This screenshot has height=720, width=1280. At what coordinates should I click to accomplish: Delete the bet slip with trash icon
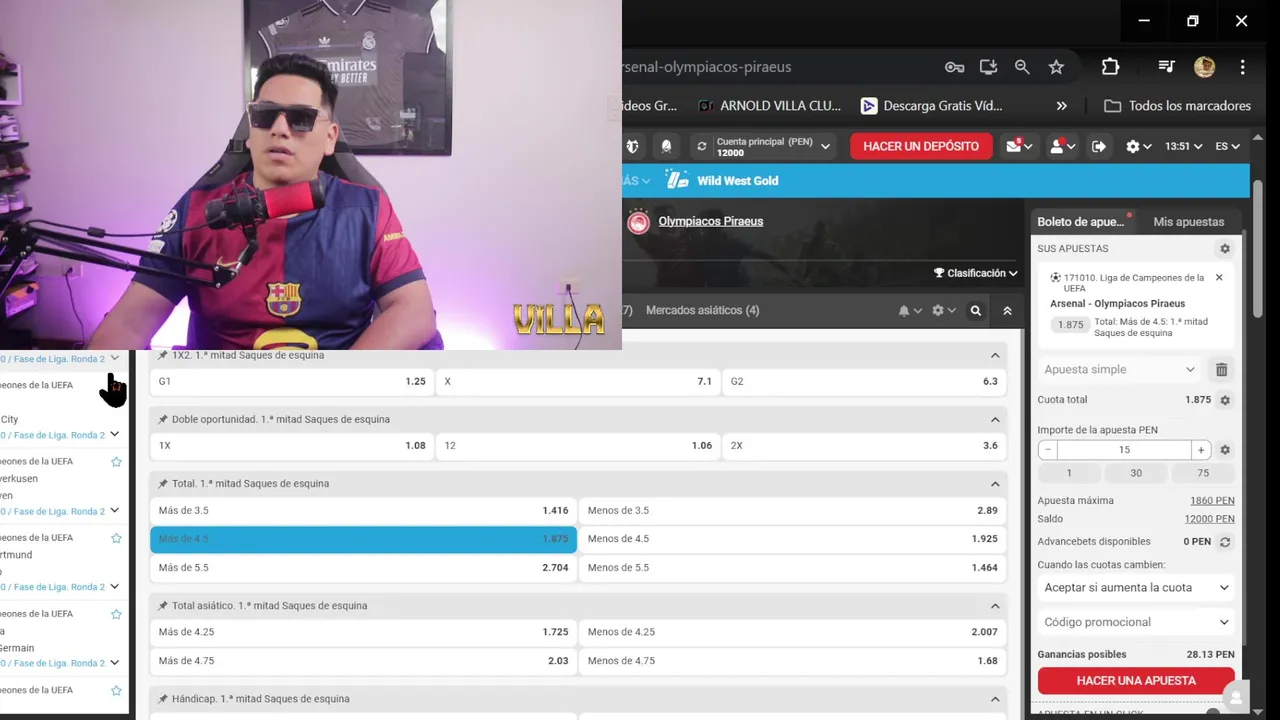(1221, 370)
